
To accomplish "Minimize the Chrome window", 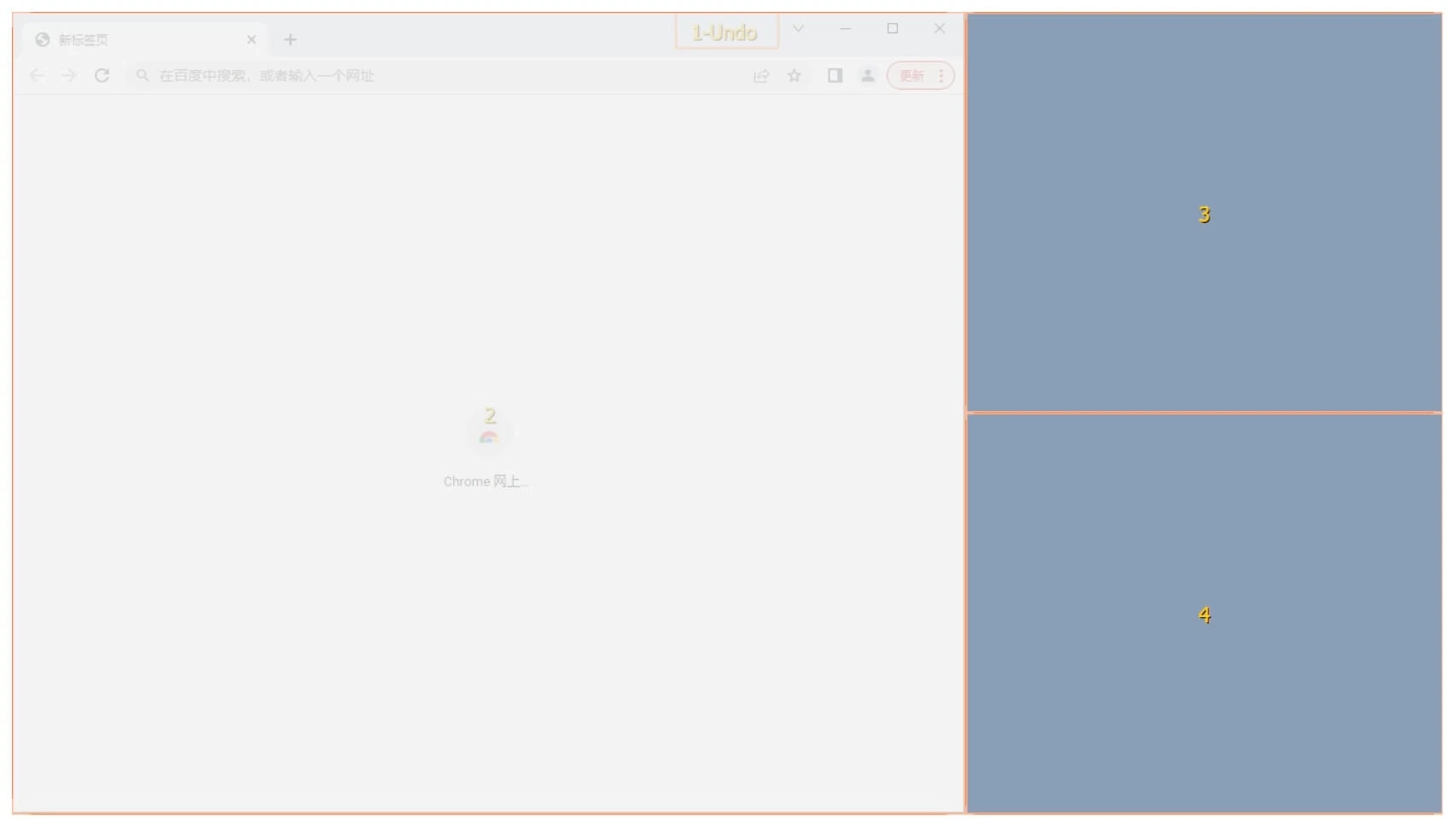I will click(x=845, y=29).
